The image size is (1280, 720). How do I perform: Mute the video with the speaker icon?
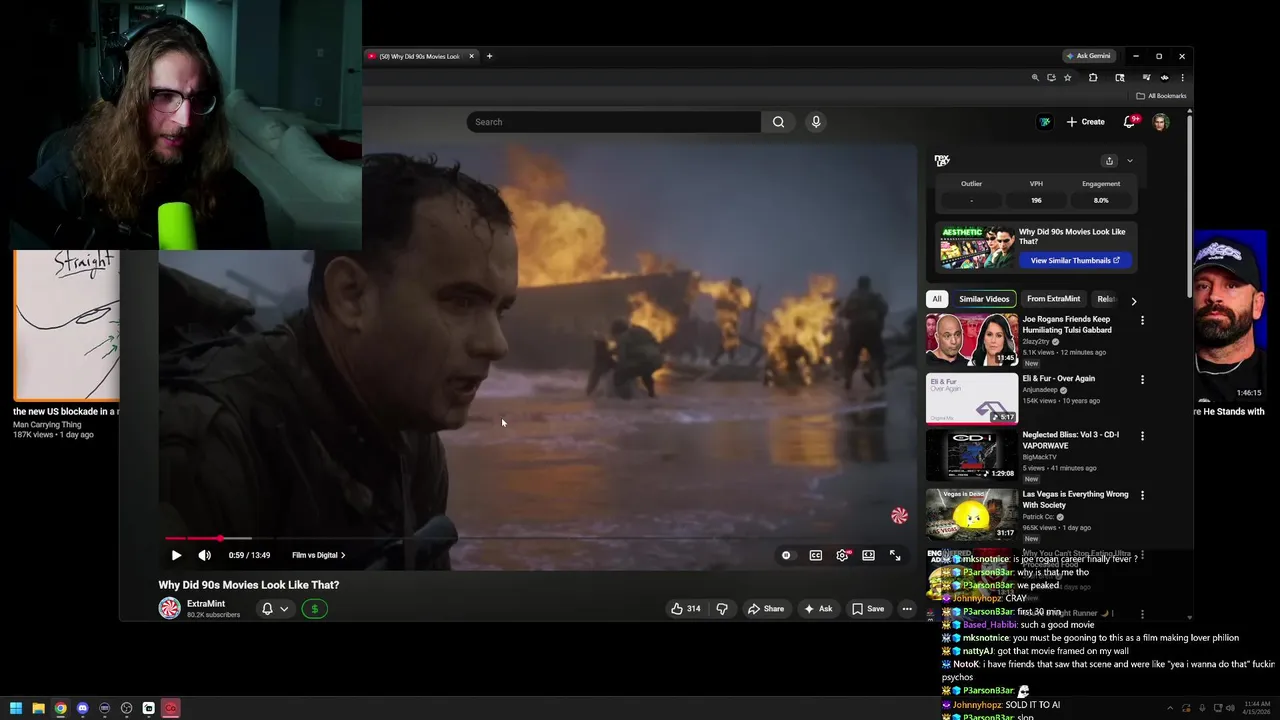click(204, 555)
